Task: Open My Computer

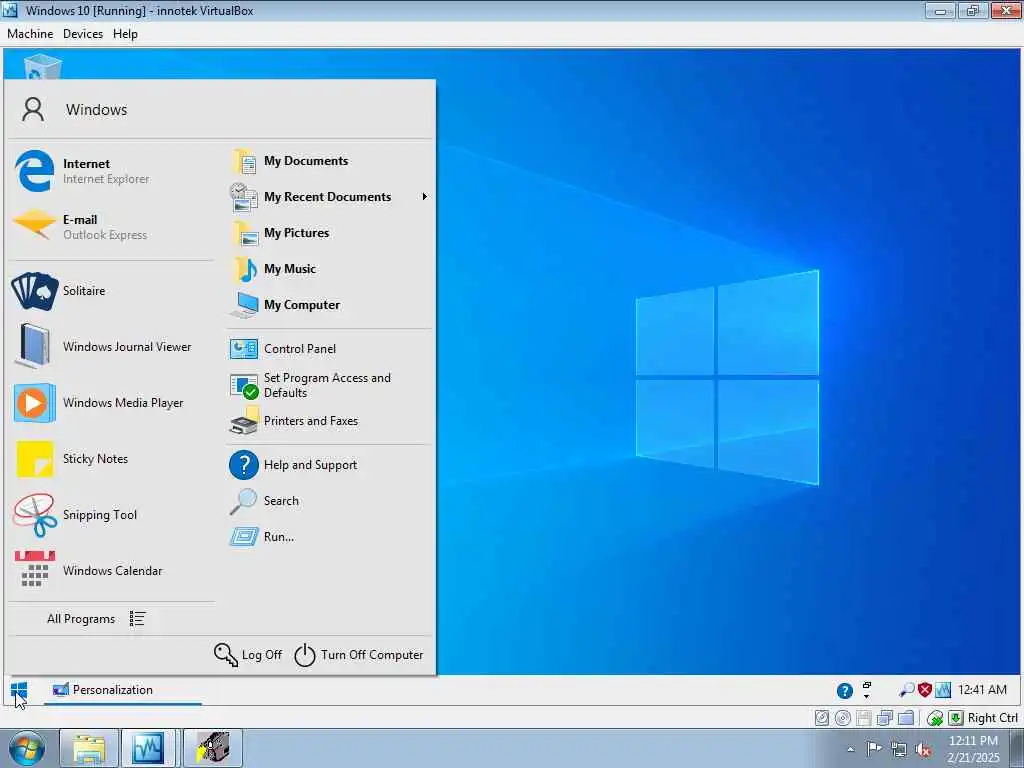Action: tap(329, 305)
